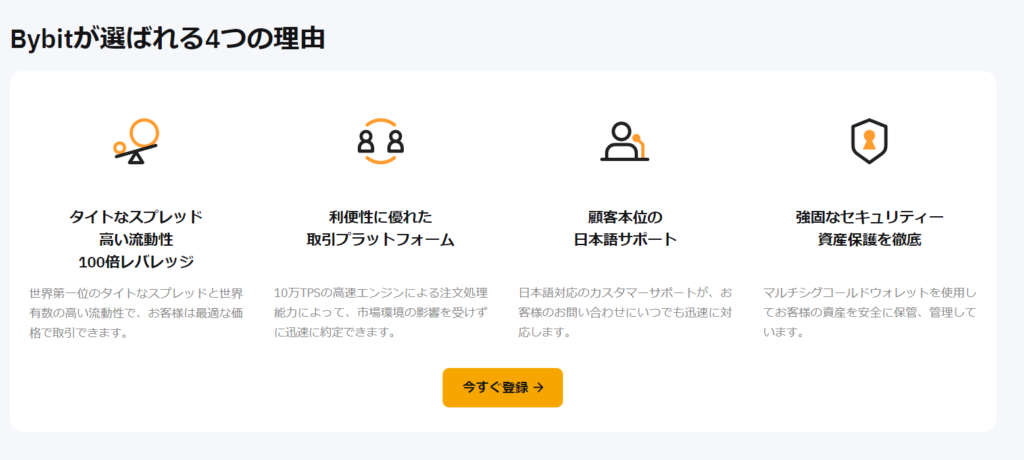This screenshot has height=460, width=1024.
Task: Click the マルチシグコールドウォレット description paragraph
Action: click(869, 312)
